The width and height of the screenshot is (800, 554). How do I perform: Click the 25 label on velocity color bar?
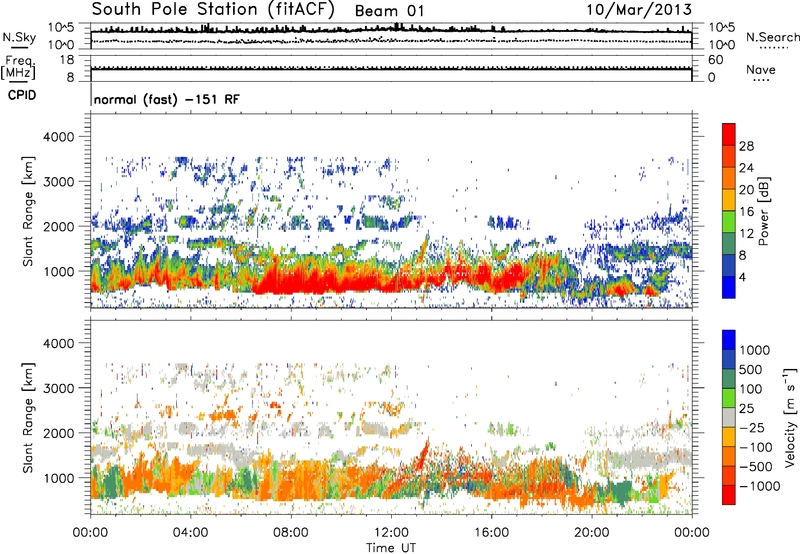pyautogui.click(x=747, y=408)
